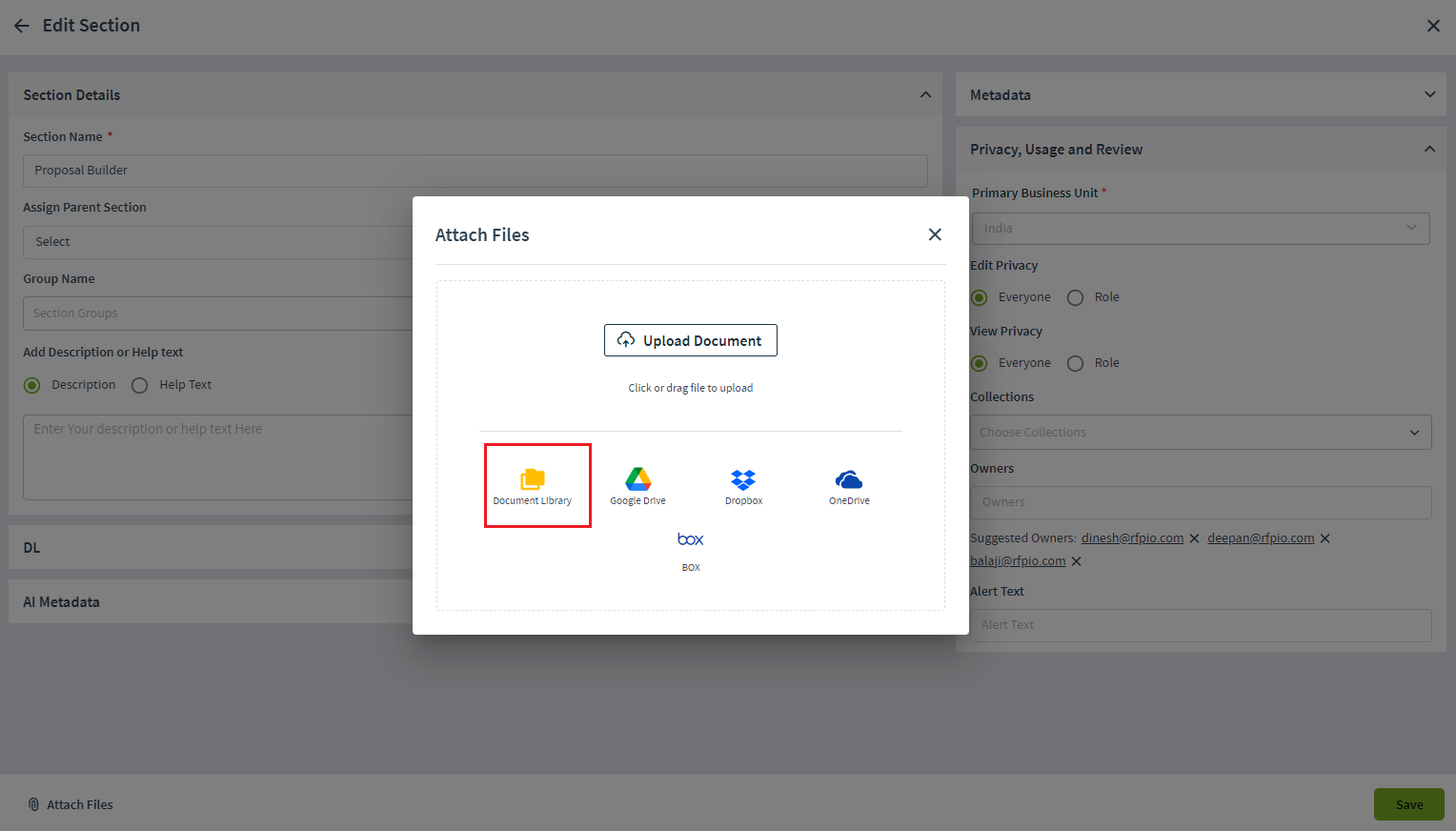Close the Attach Files dialog
The width and height of the screenshot is (1456, 831).
[x=935, y=234]
